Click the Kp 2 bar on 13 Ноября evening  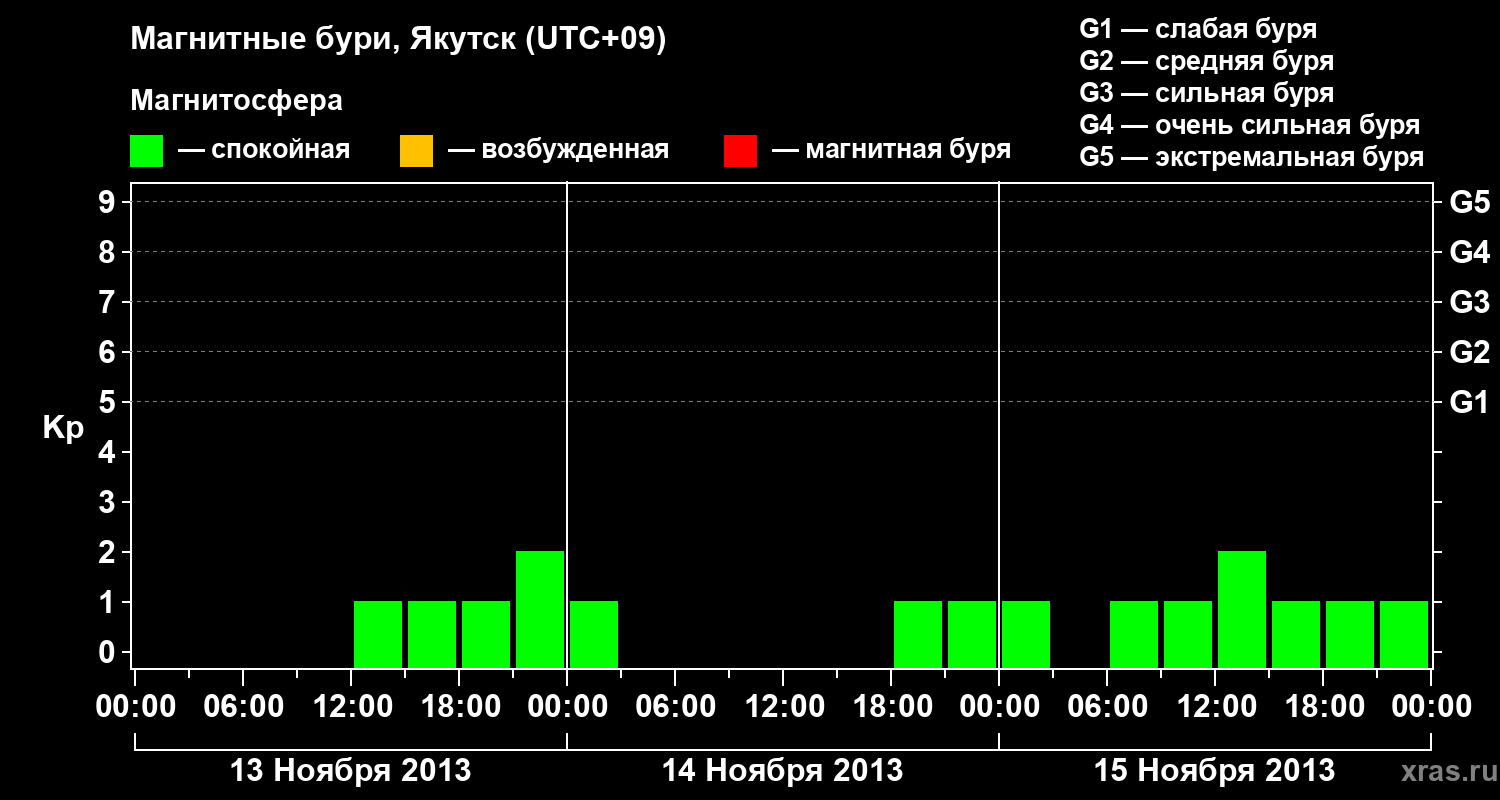point(540,609)
